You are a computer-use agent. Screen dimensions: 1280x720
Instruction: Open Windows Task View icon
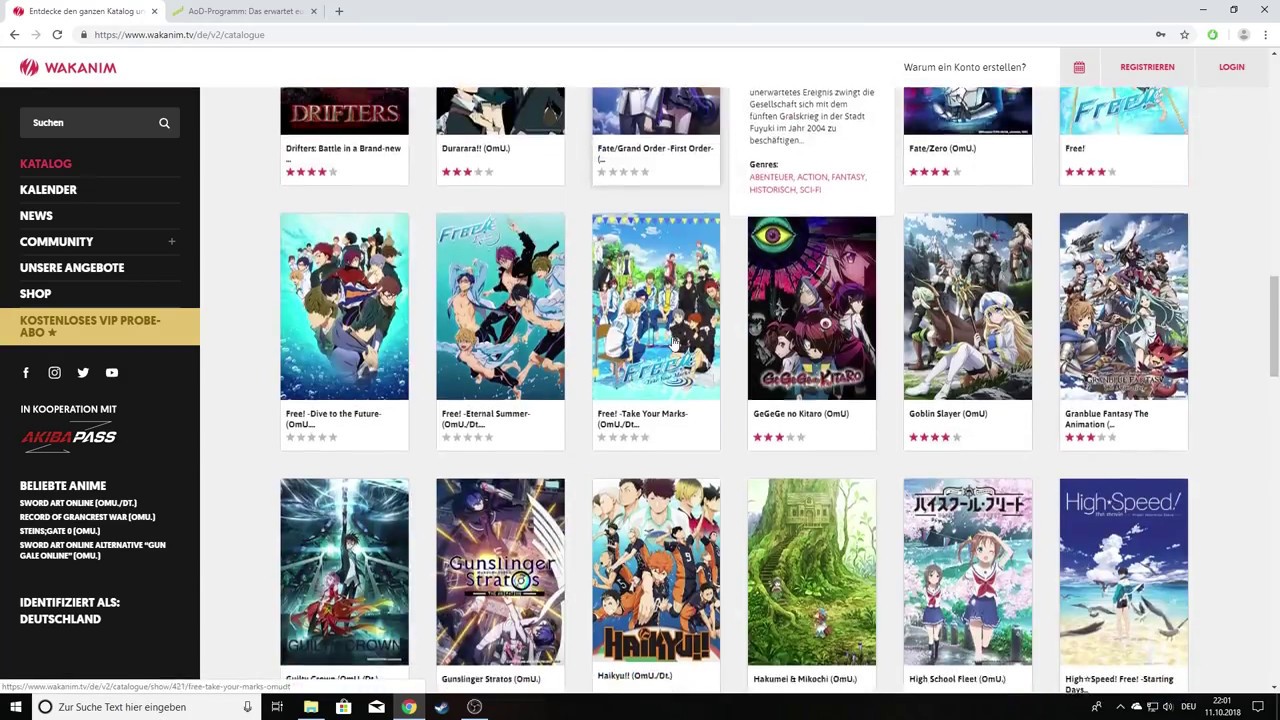(277, 707)
